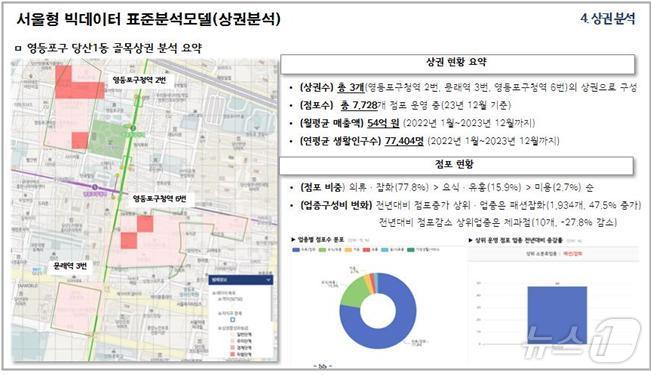The width and height of the screenshot is (651, 375).
Task: Select the darkest red swatch in the map legend
Action: (x=232, y=354)
